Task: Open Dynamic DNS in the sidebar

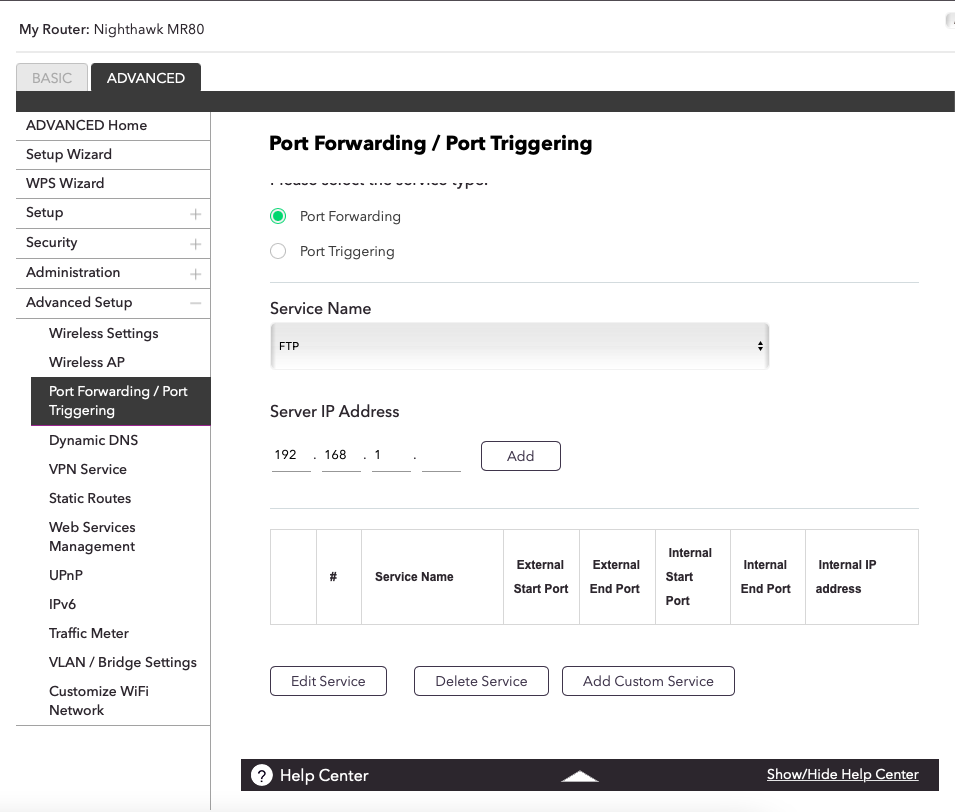Action: pyautogui.click(x=94, y=440)
